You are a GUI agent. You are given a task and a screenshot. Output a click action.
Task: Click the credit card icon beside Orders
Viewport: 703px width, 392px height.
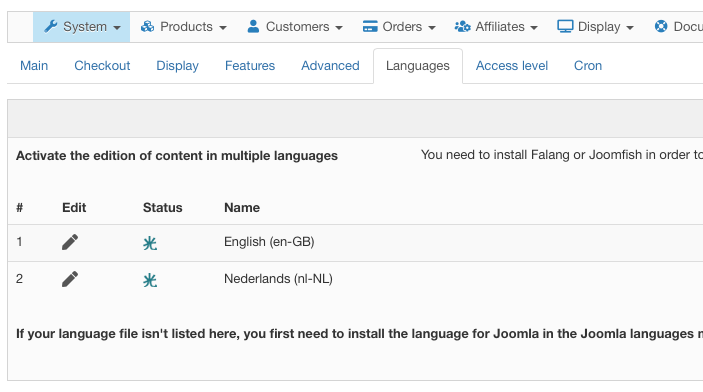370,26
